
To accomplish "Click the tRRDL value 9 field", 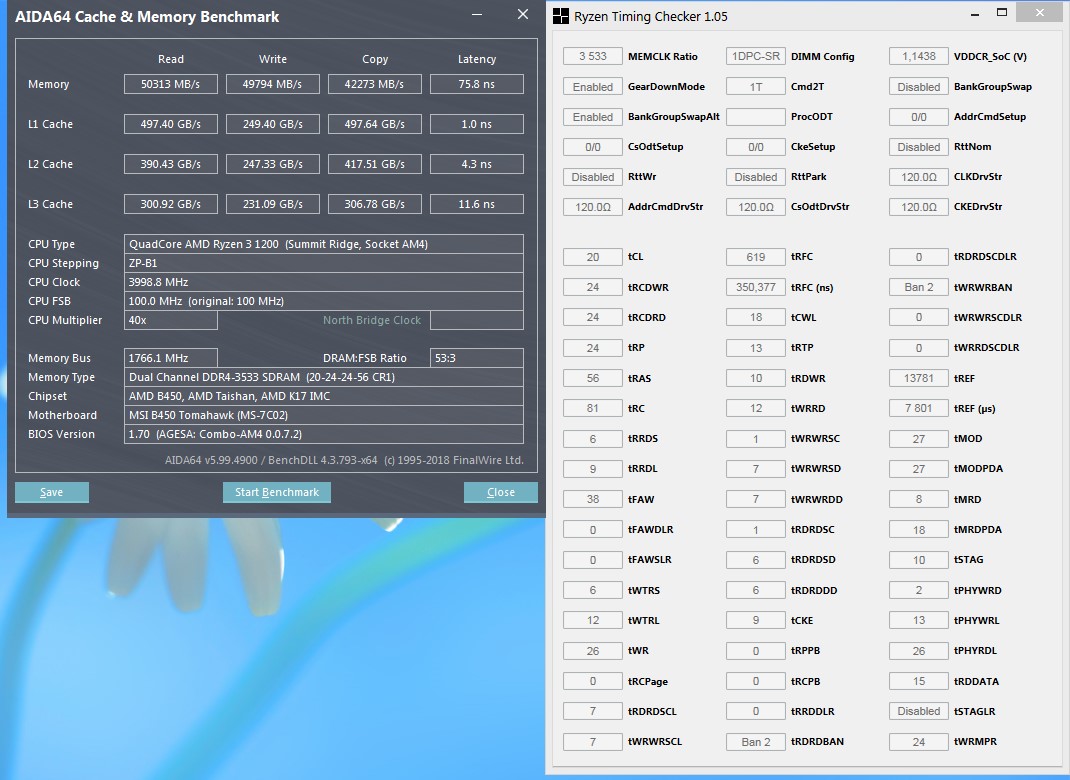I will [592, 469].
